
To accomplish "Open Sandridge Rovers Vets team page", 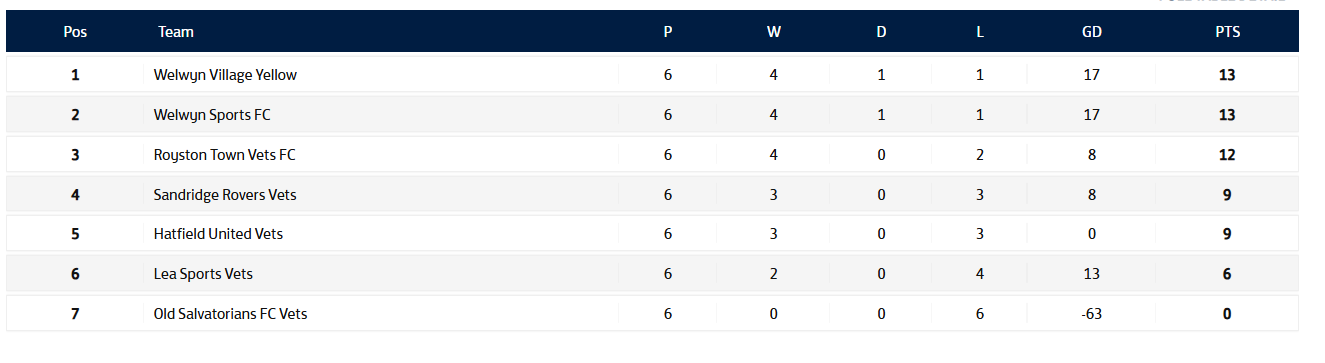I will (225, 195).
